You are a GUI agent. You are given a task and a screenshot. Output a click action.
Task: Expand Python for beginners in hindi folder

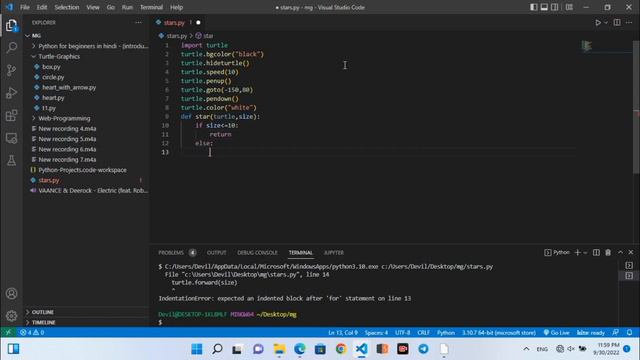[93, 46]
